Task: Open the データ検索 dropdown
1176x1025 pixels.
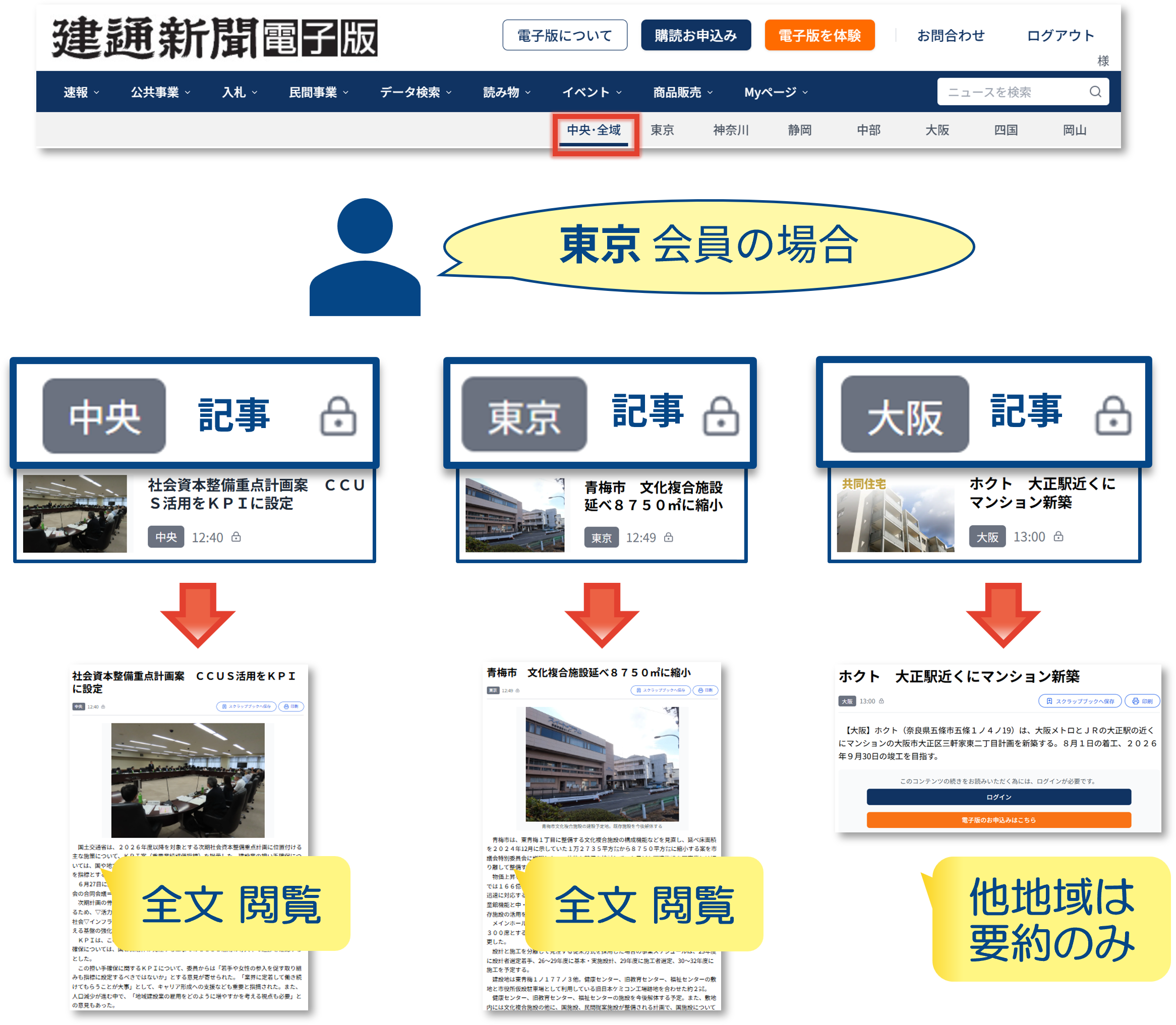Action: (x=416, y=92)
